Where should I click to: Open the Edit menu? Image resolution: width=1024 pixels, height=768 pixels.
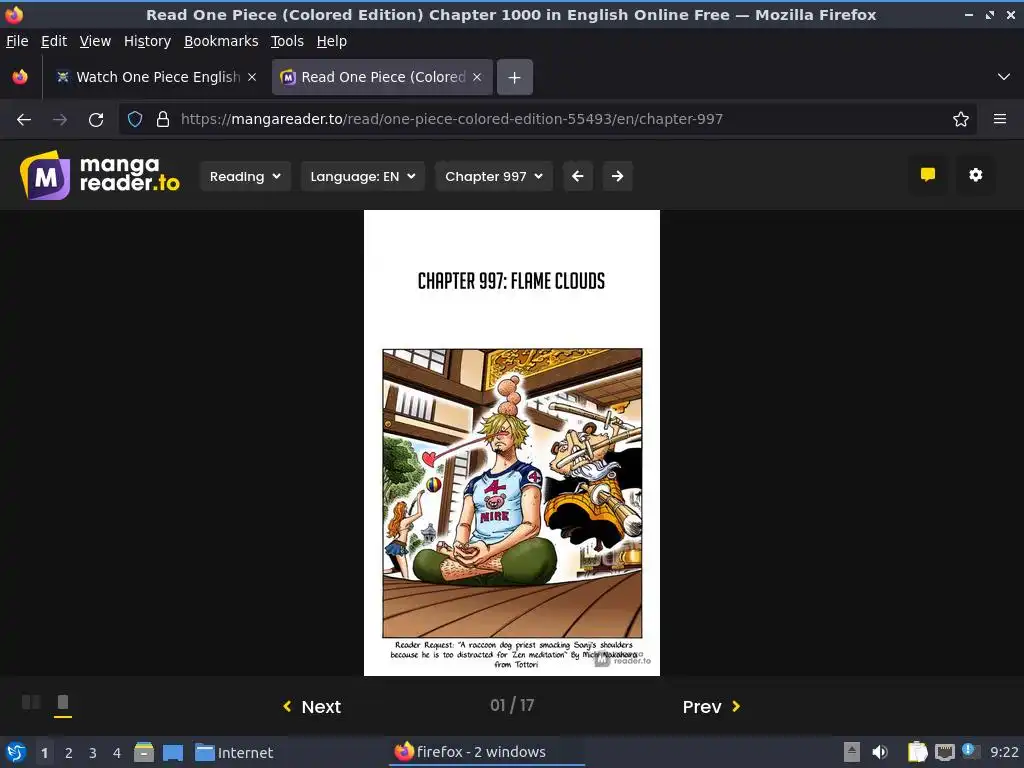pos(54,41)
